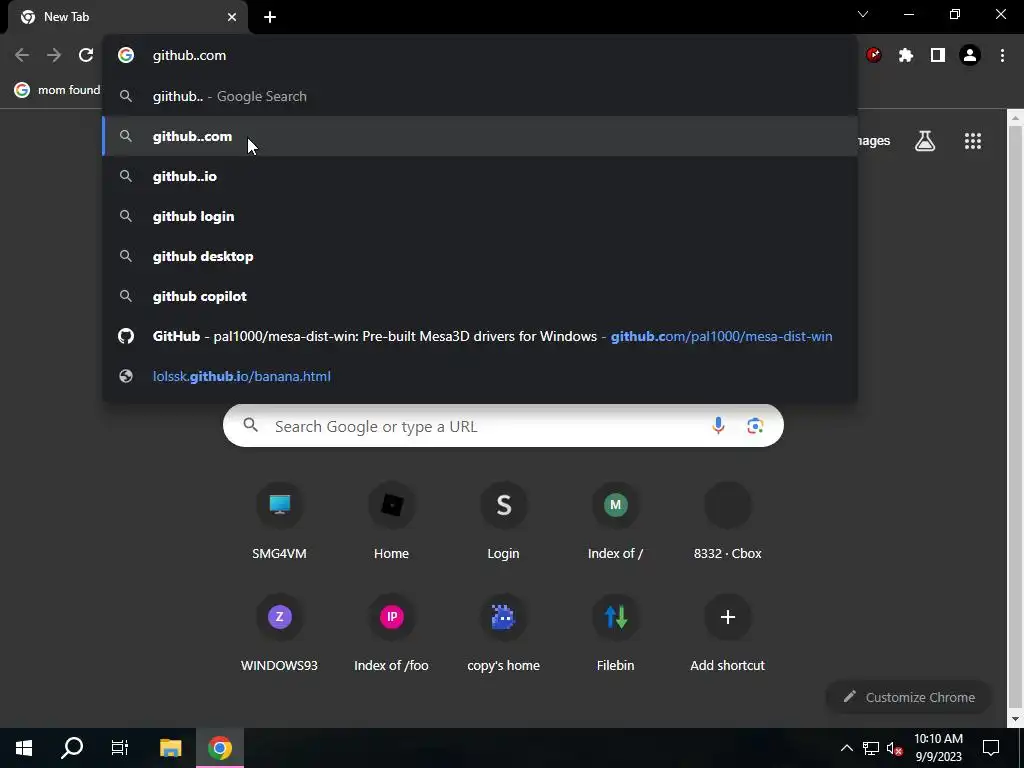1024x768 pixels.
Task: Open the network tray icon
Action: 871,748
